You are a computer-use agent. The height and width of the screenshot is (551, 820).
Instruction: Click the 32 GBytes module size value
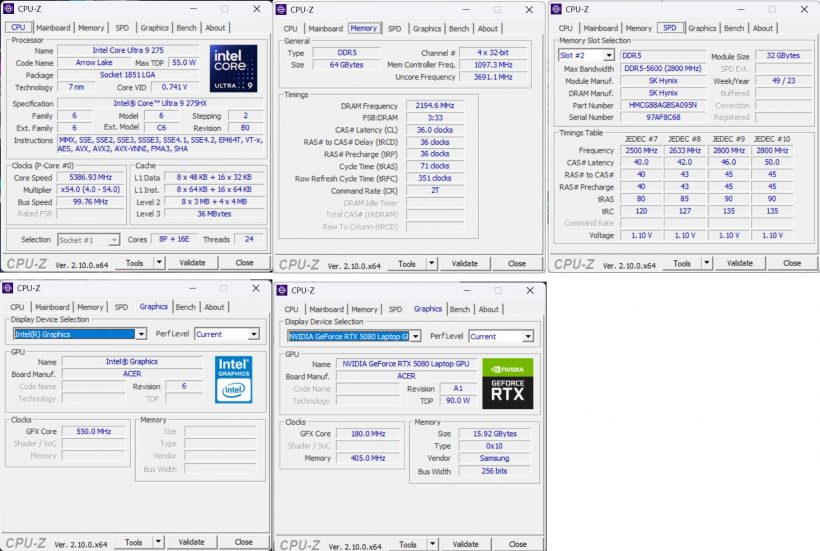coord(783,55)
